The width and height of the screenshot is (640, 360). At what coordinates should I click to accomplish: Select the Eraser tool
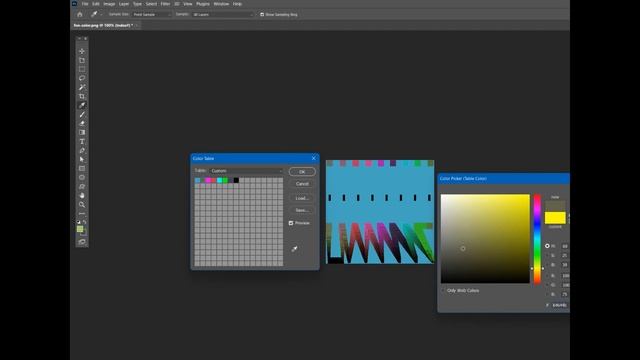click(82, 123)
